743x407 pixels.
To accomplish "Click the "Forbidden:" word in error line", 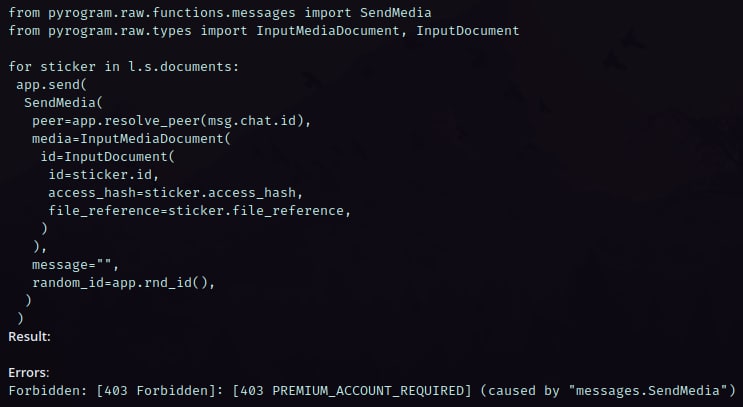I will (44, 390).
